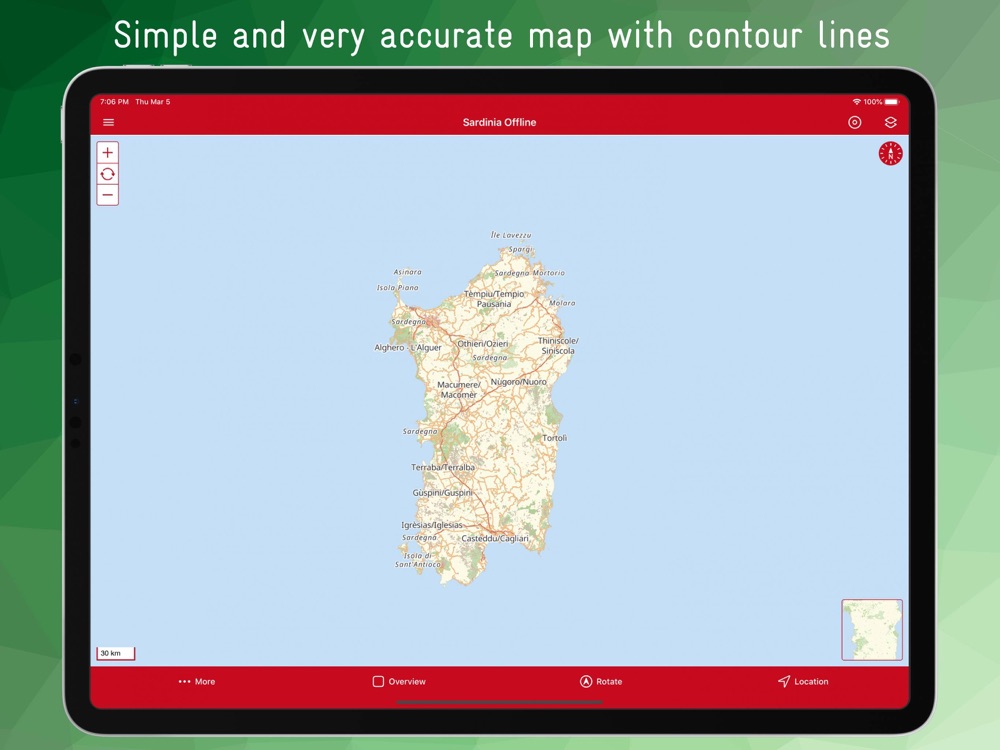
Task: Click the Nùgoro/Nuoro map label
Action: tap(518, 381)
